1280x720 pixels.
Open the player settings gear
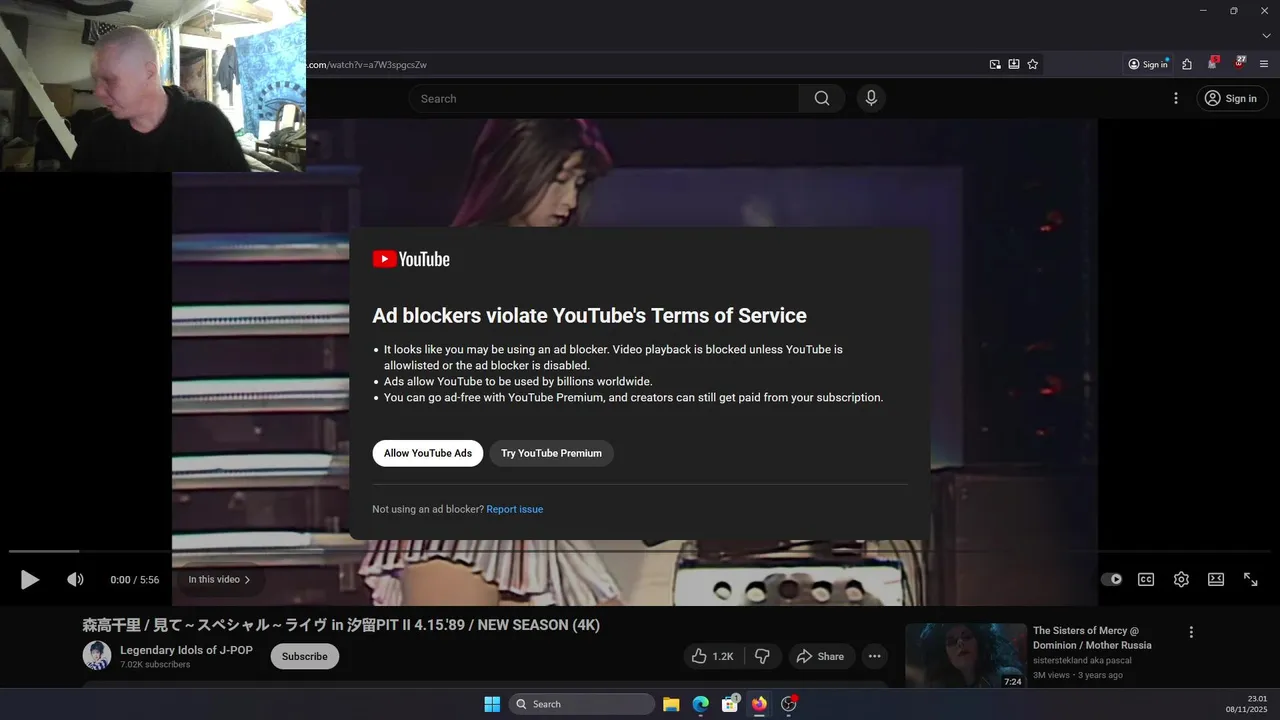(1181, 579)
